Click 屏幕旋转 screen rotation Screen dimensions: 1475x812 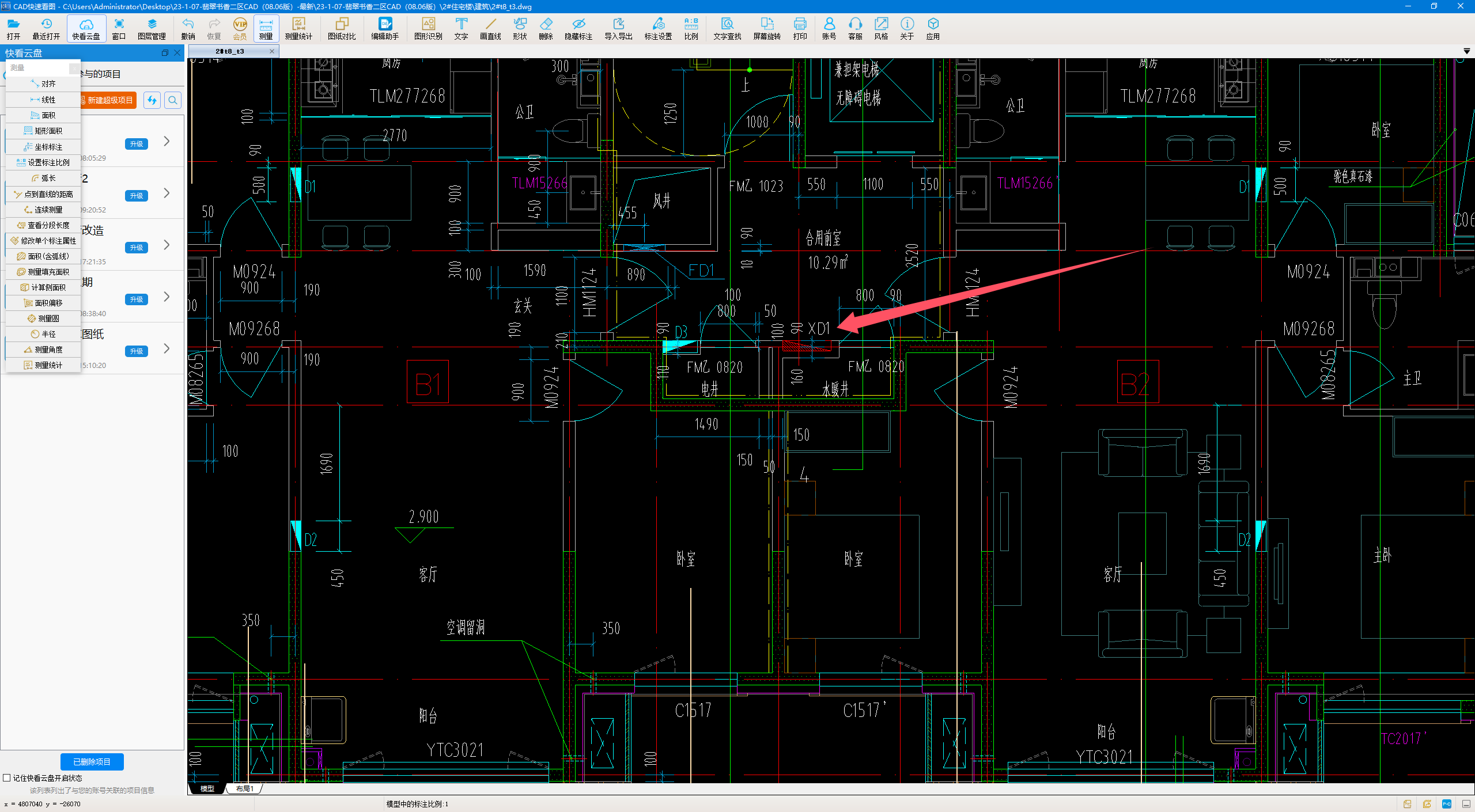click(767, 28)
